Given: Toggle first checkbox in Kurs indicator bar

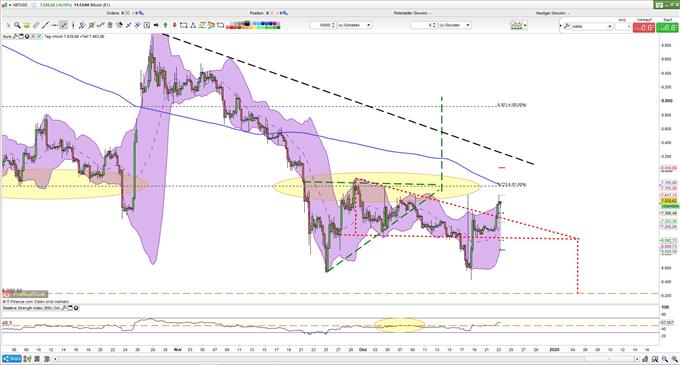Looking at the screenshot, I should [33, 36].
